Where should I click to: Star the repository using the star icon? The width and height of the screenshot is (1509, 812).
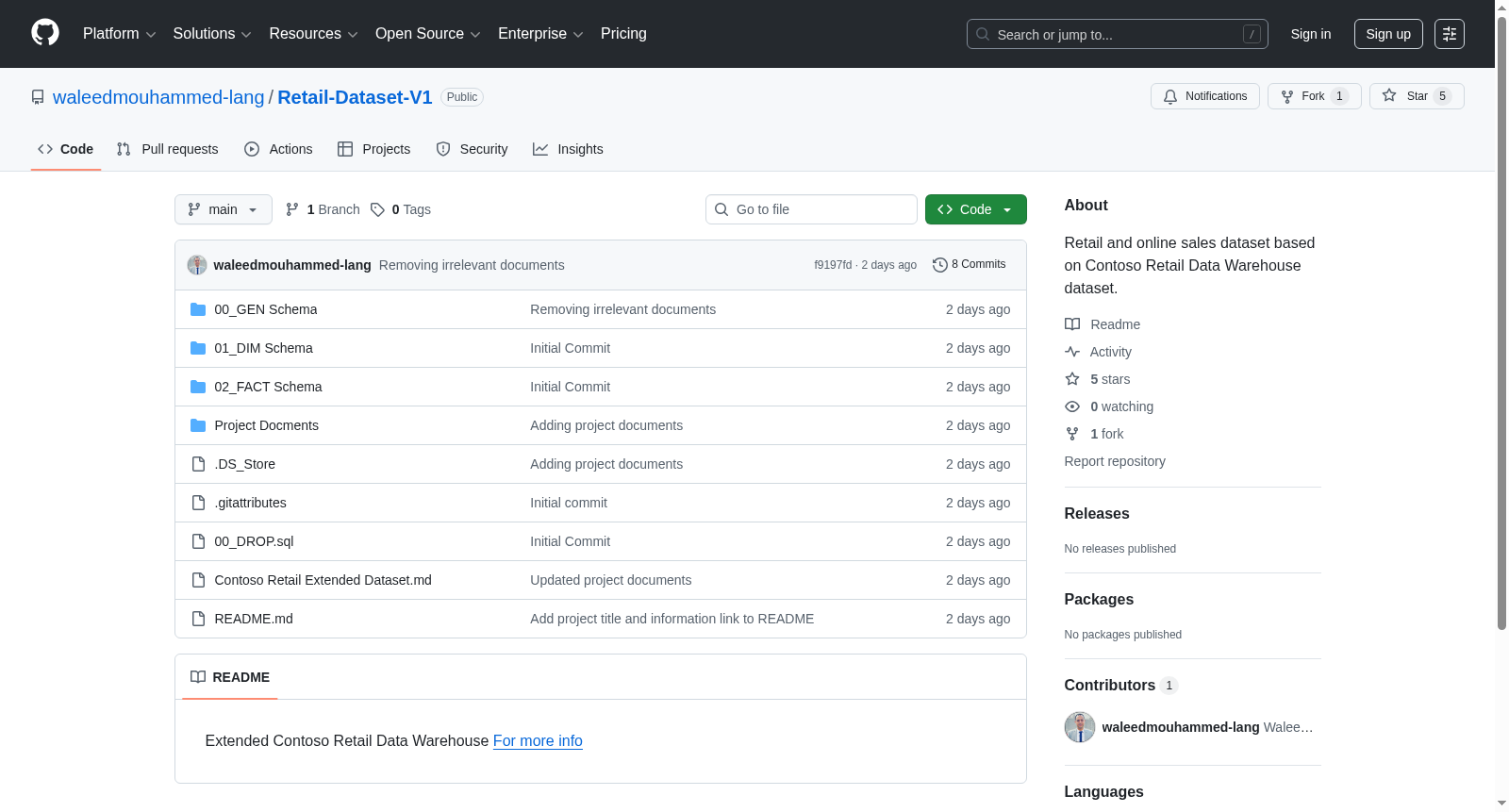(1389, 95)
